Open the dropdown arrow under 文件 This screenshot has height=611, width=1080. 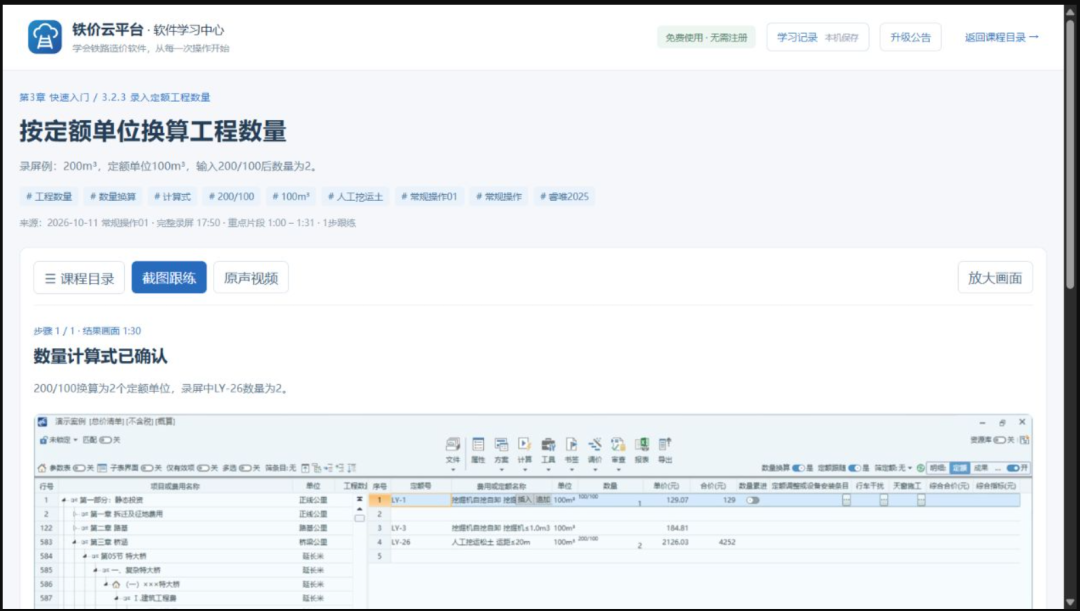(453, 470)
